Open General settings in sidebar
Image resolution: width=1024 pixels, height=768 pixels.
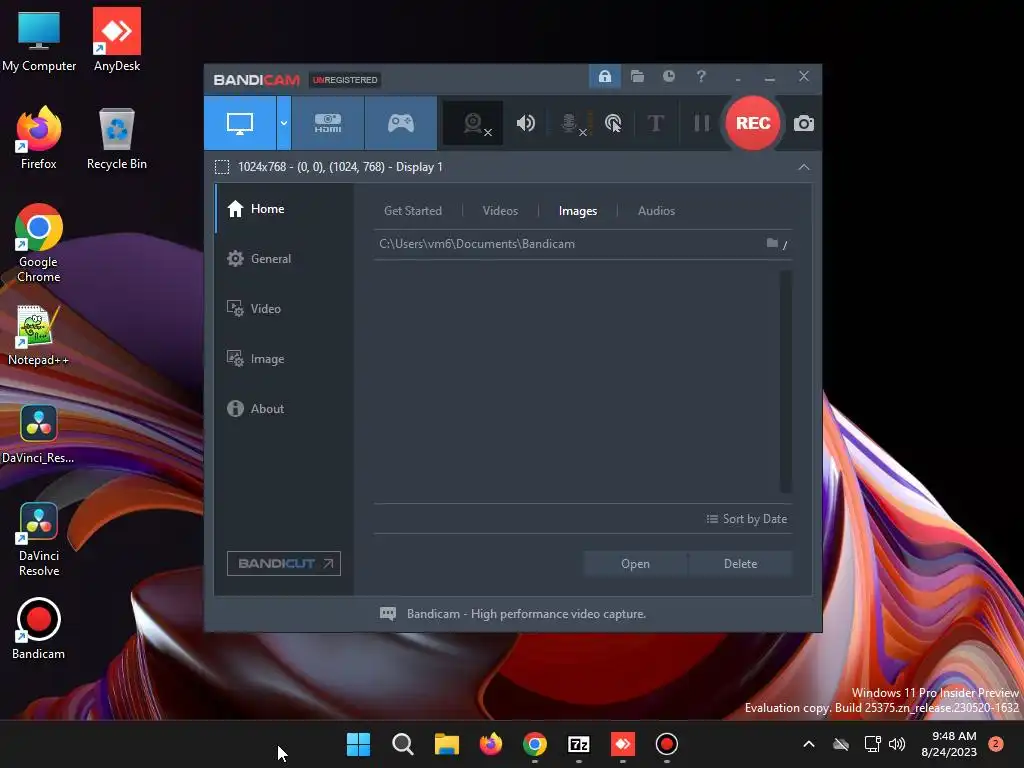pyautogui.click(x=283, y=259)
